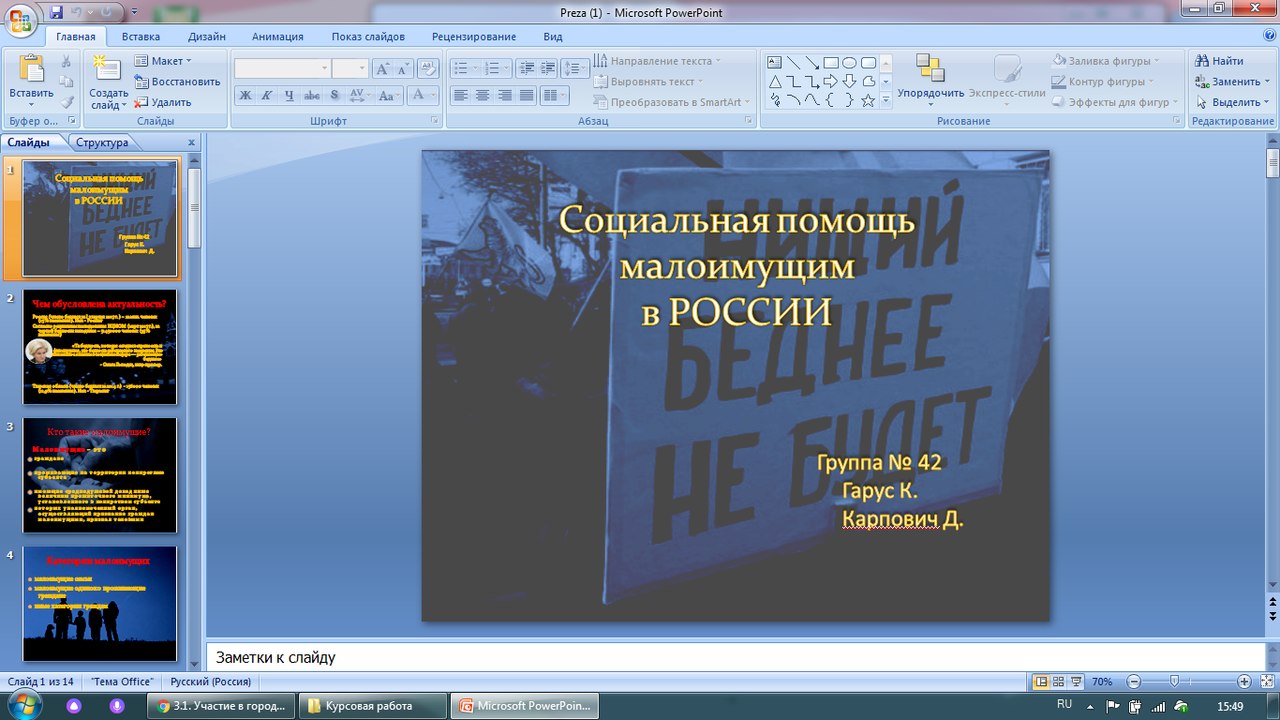Screen dimensions: 1280x720
Task: Toggle bold (Ж) formatting
Action: click(x=245, y=96)
